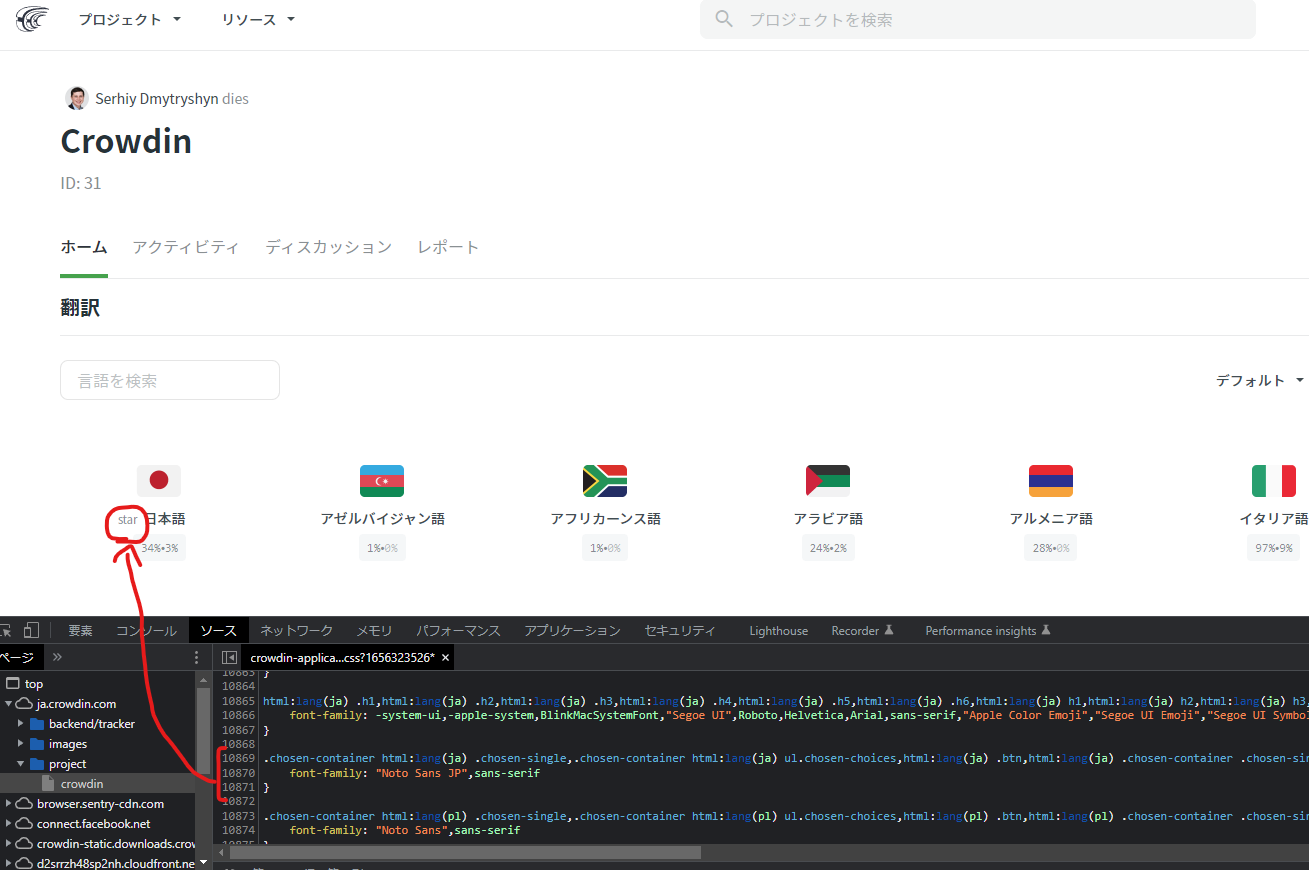Click the inspect element cursor icon
The height and width of the screenshot is (870, 1309).
click(5, 630)
